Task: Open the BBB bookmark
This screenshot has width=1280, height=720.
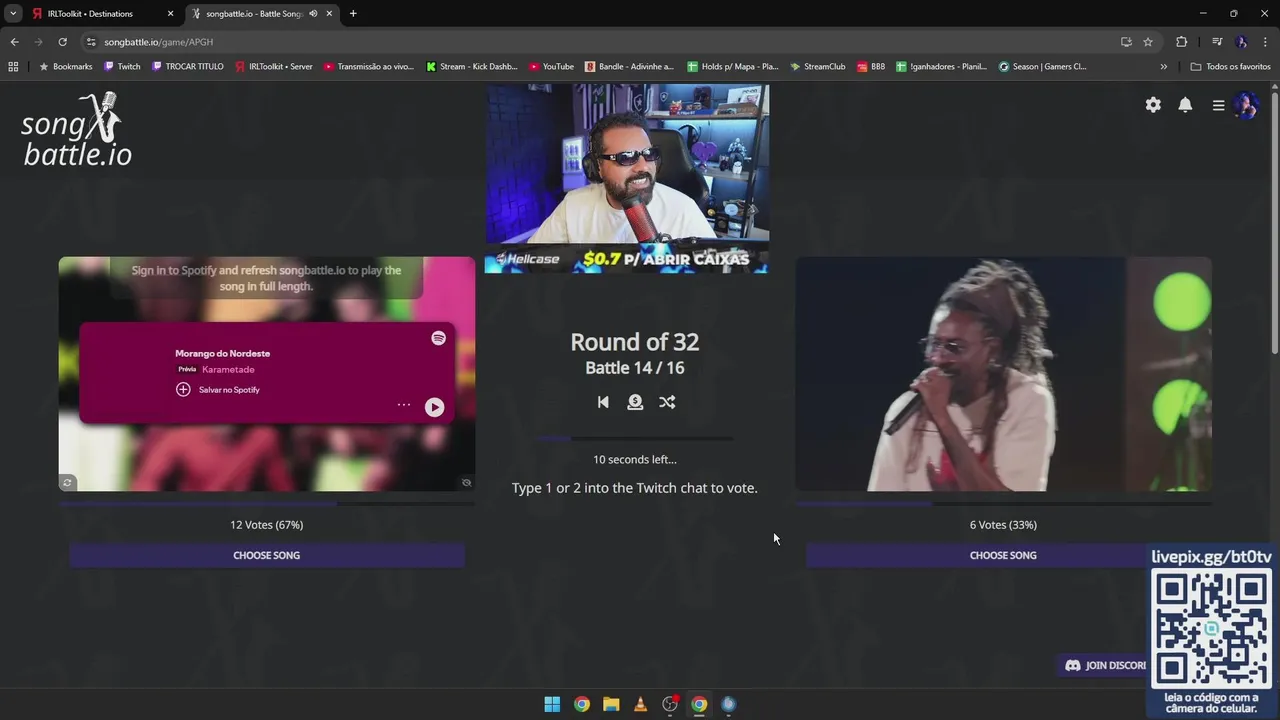Action: tap(871, 67)
